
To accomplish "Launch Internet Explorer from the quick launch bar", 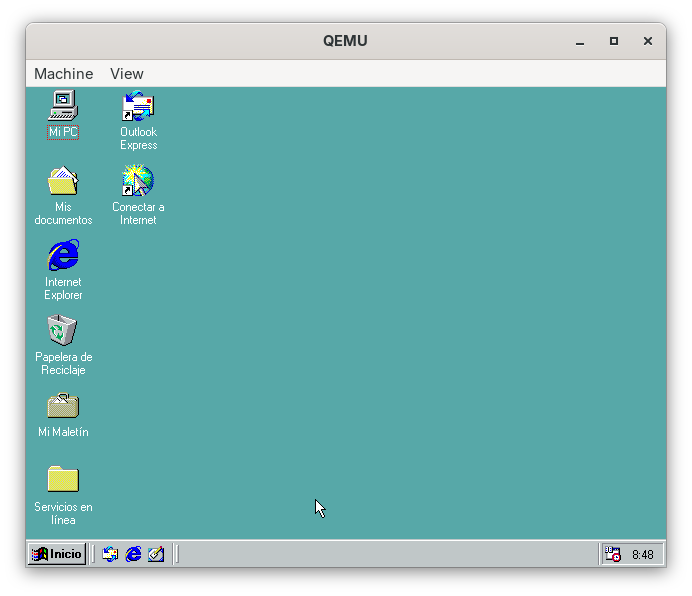I will [133, 554].
